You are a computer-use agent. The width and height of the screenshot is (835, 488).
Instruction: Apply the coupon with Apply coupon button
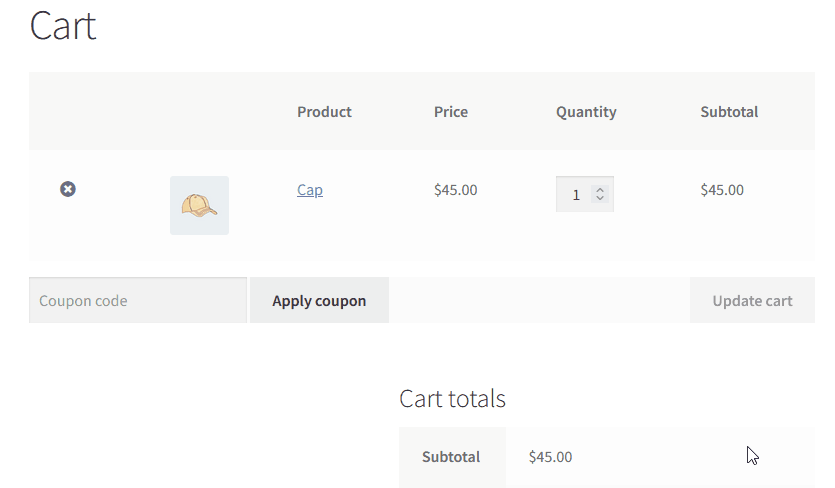click(x=320, y=300)
